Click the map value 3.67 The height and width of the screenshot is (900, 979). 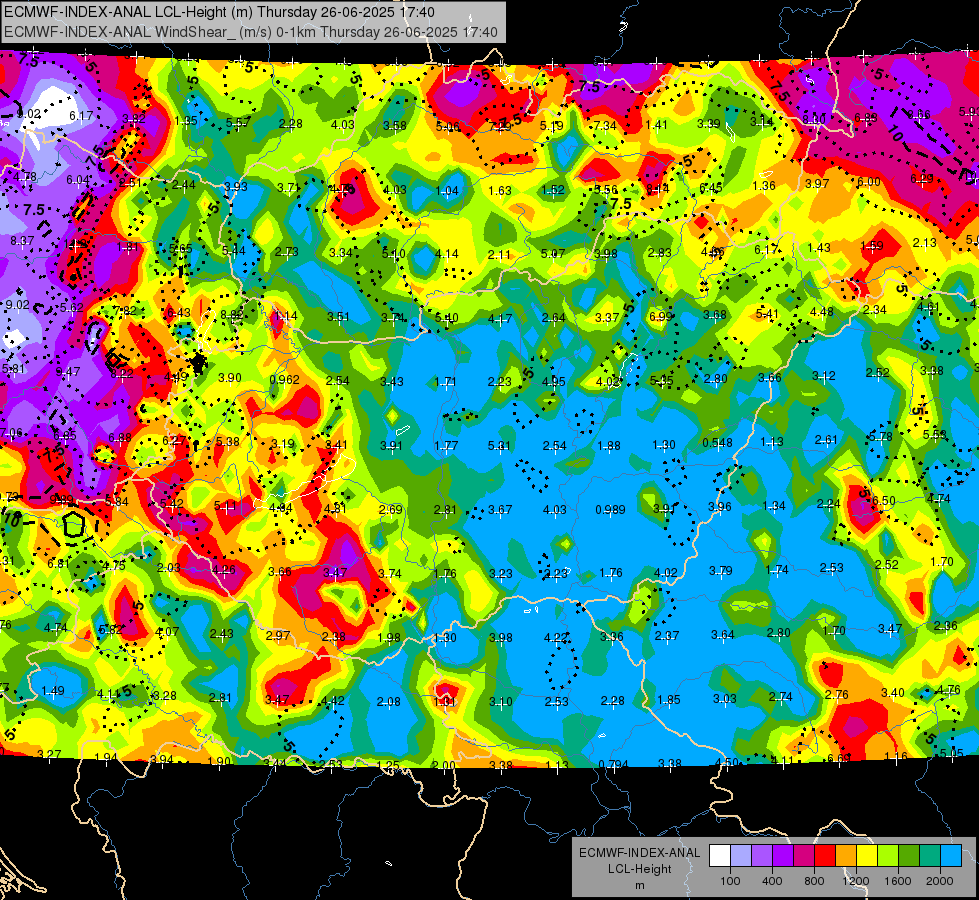click(x=500, y=510)
